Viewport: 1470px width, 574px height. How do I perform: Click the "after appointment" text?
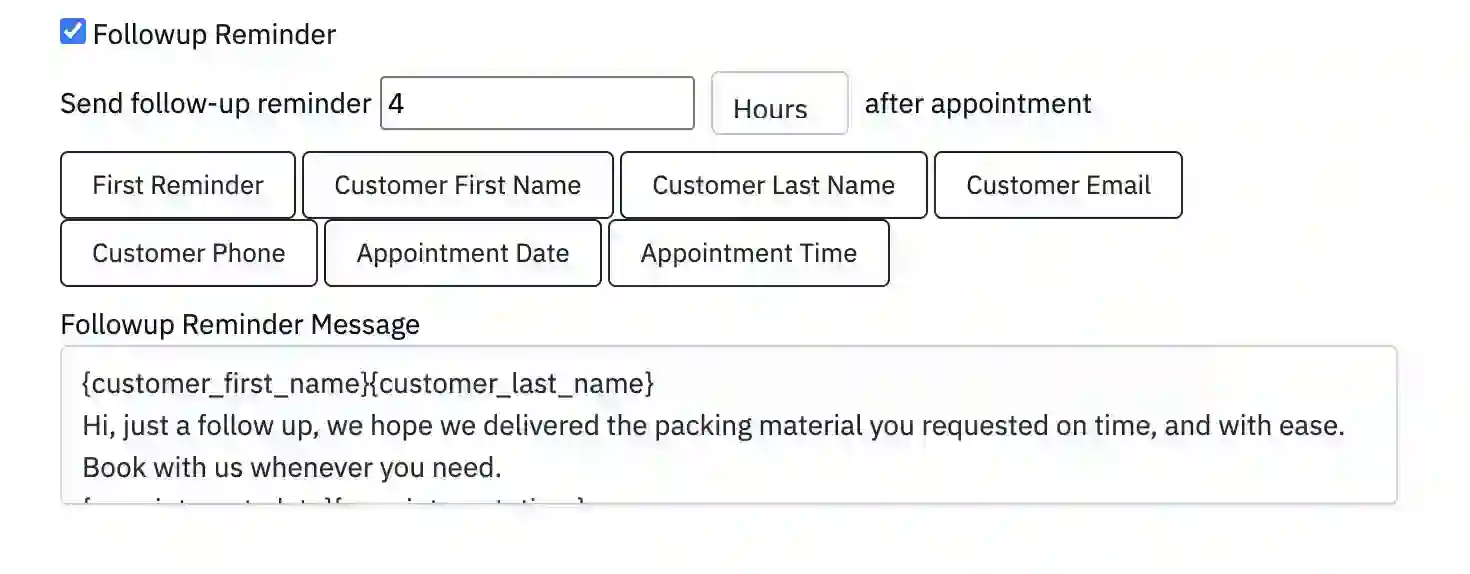[x=978, y=104]
